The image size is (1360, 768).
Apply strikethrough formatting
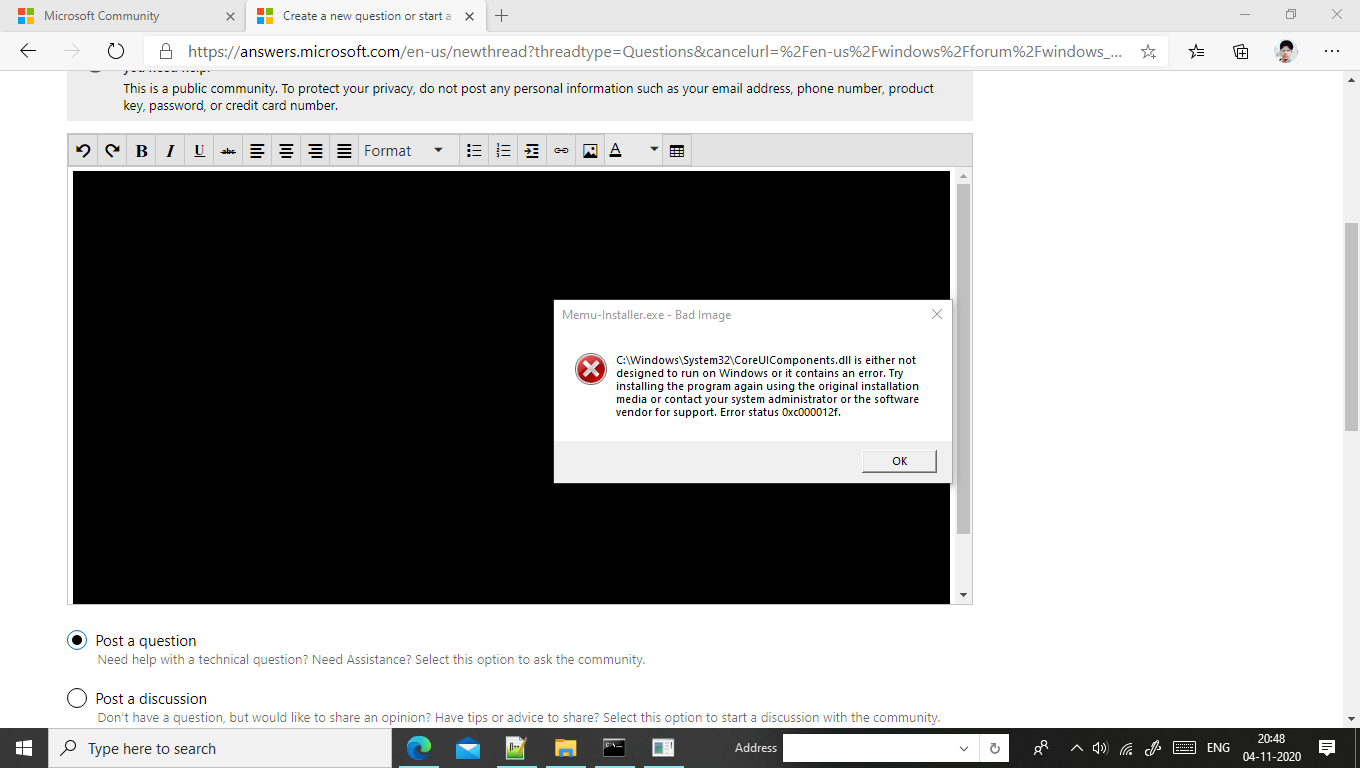pos(228,151)
